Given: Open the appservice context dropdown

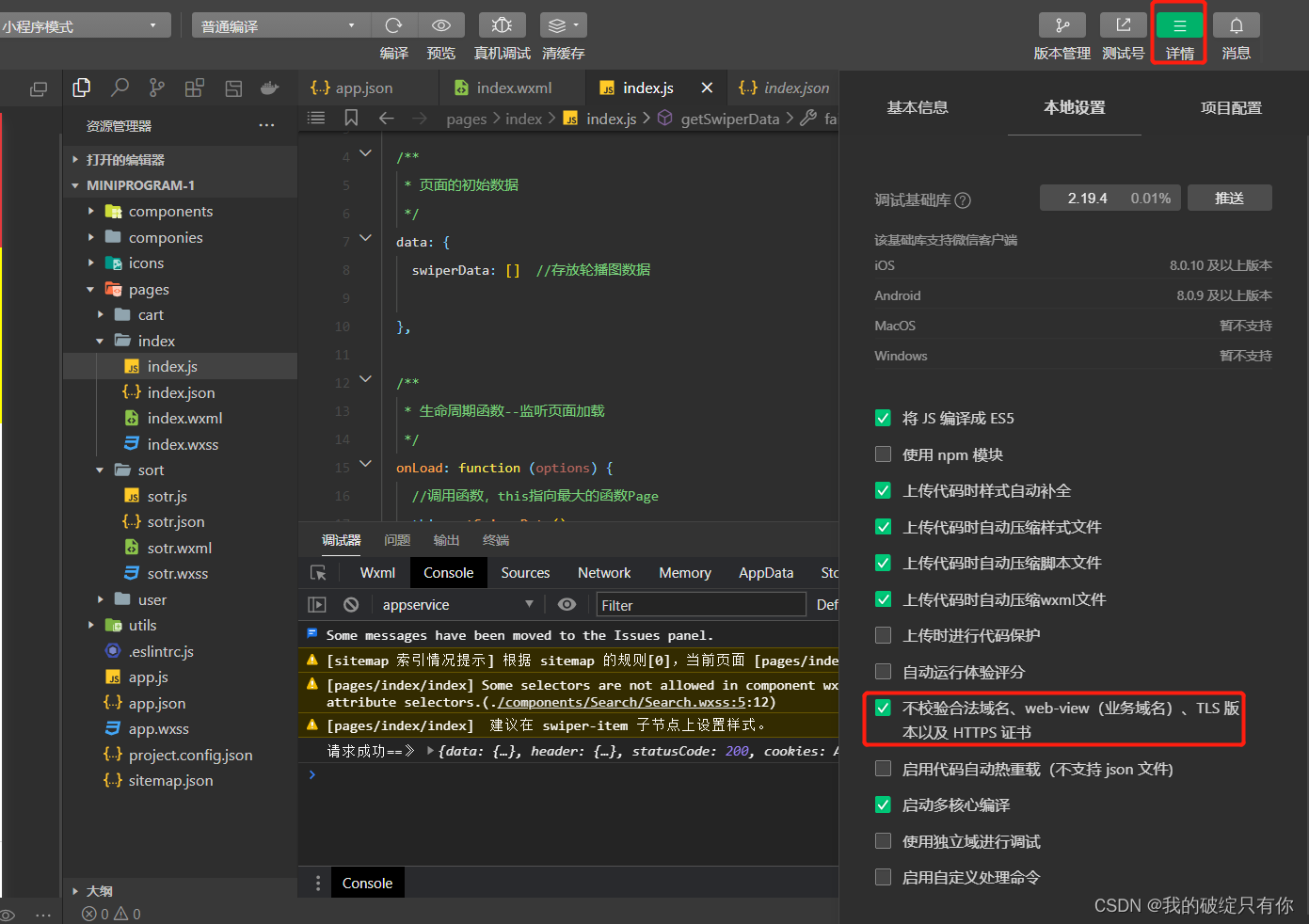Looking at the screenshot, I should click(458, 605).
